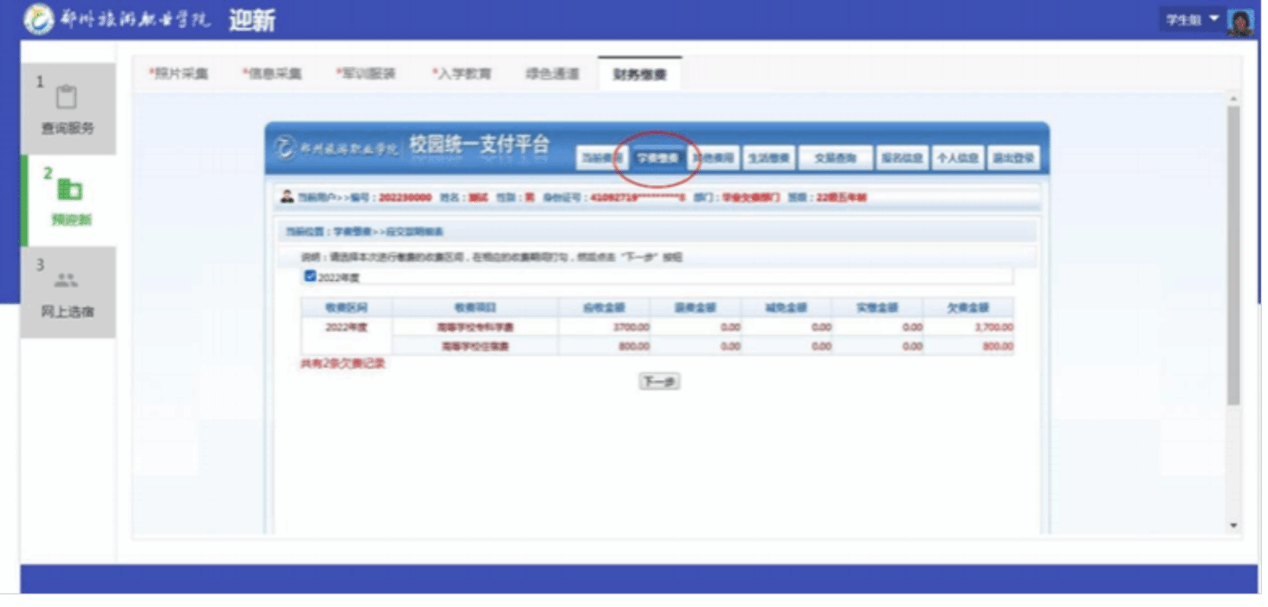Click the college logo in the top header
Viewport: 1268px width, 607px height.
tap(40, 19)
